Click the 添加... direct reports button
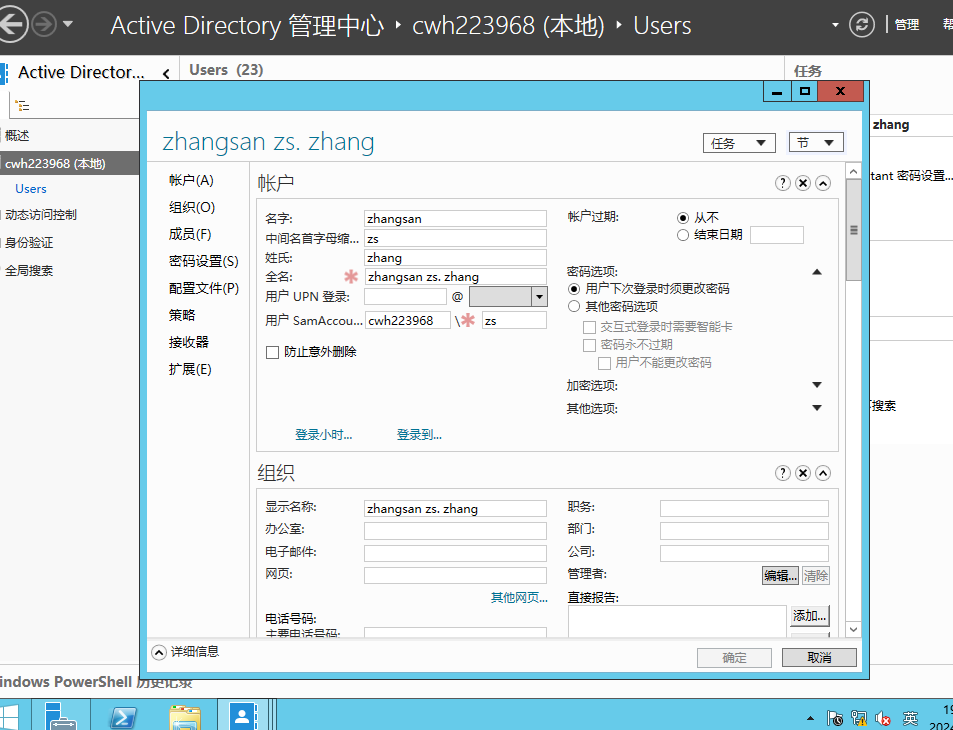Screen dimensions: 953x730 (x=810, y=616)
